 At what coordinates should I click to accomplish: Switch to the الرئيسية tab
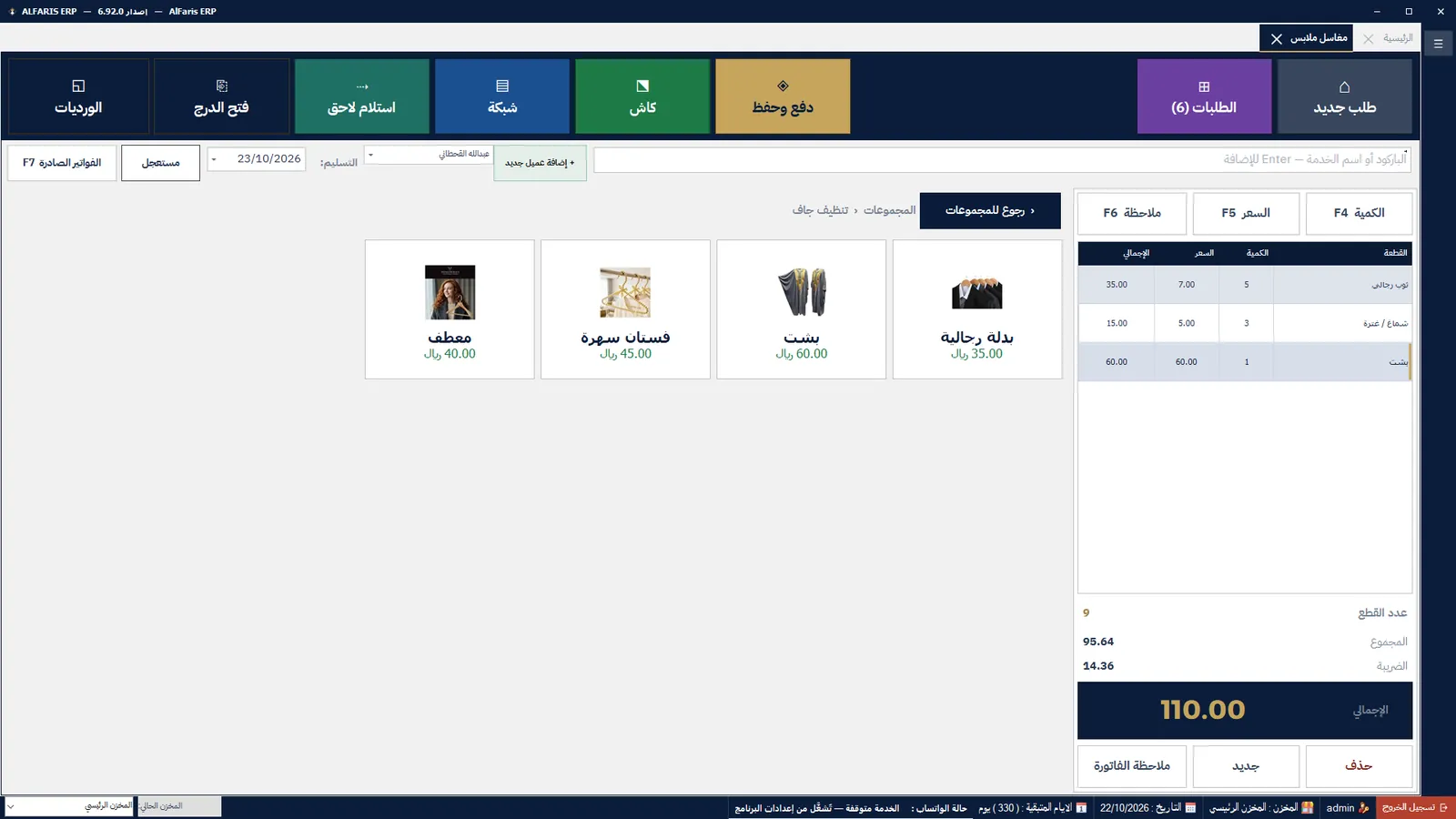click(x=1398, y=38)
